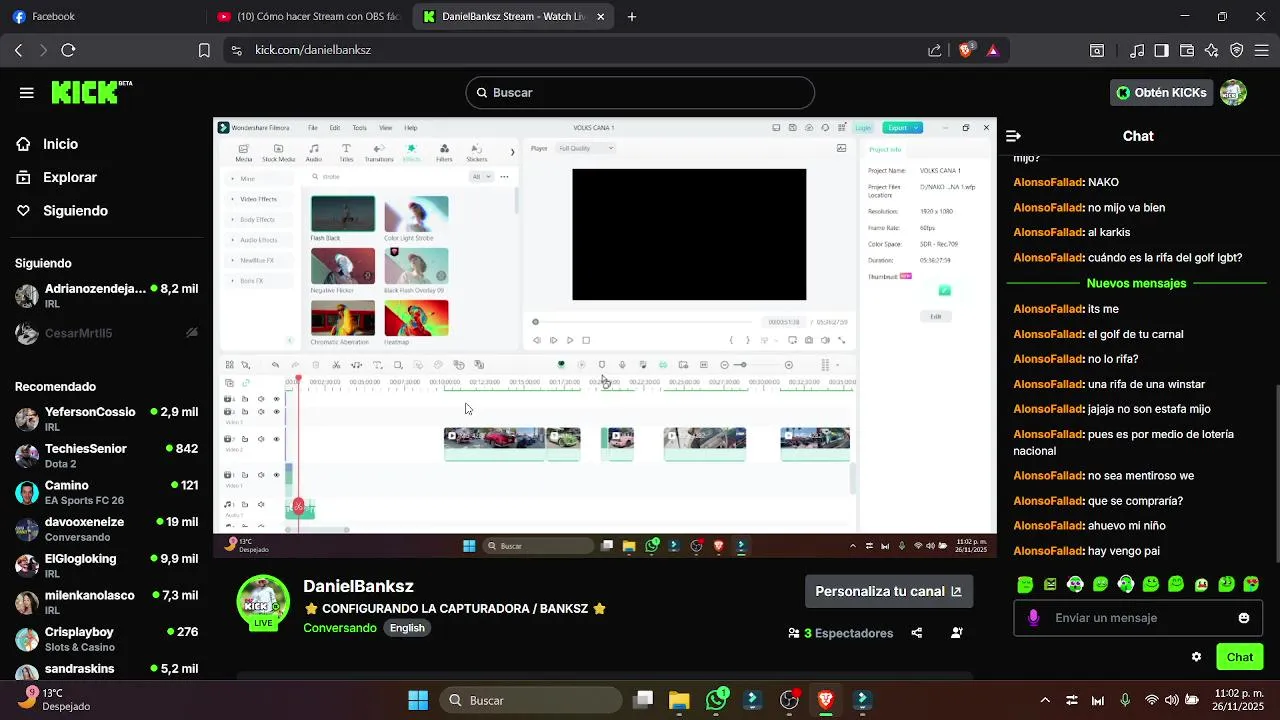Open recommended channel TechiesSenior
The image size is (1280, 720).
[x=106, y=456]
